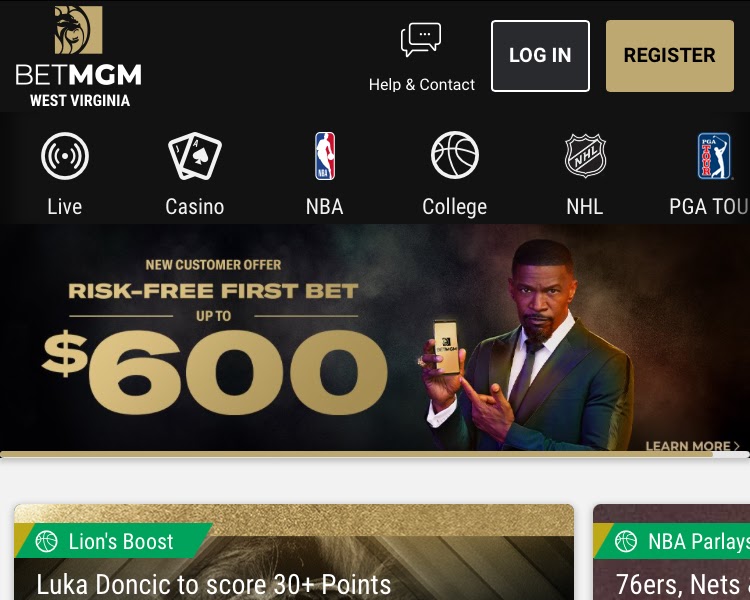
Task: Click the Lion's Boost basketball badge icon
Action: [46, 542]
